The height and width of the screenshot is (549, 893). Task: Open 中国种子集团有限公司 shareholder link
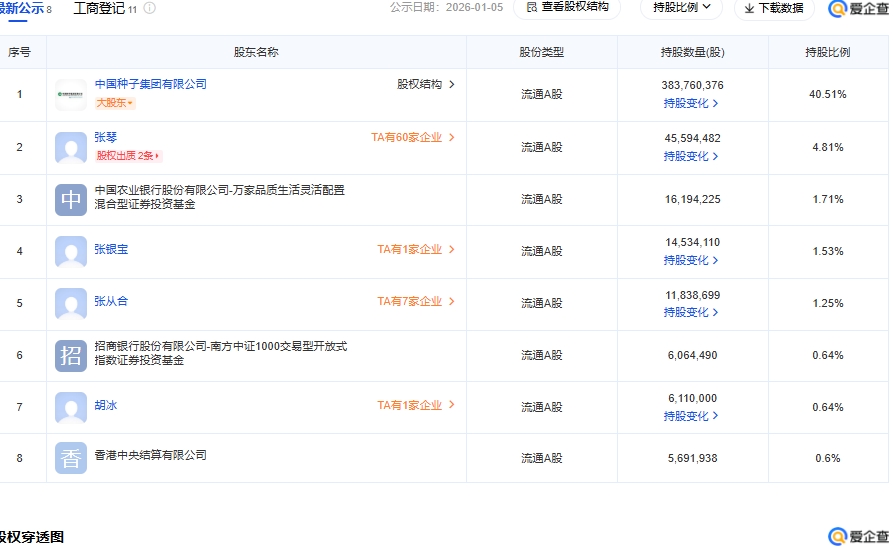tap(150, 84)
